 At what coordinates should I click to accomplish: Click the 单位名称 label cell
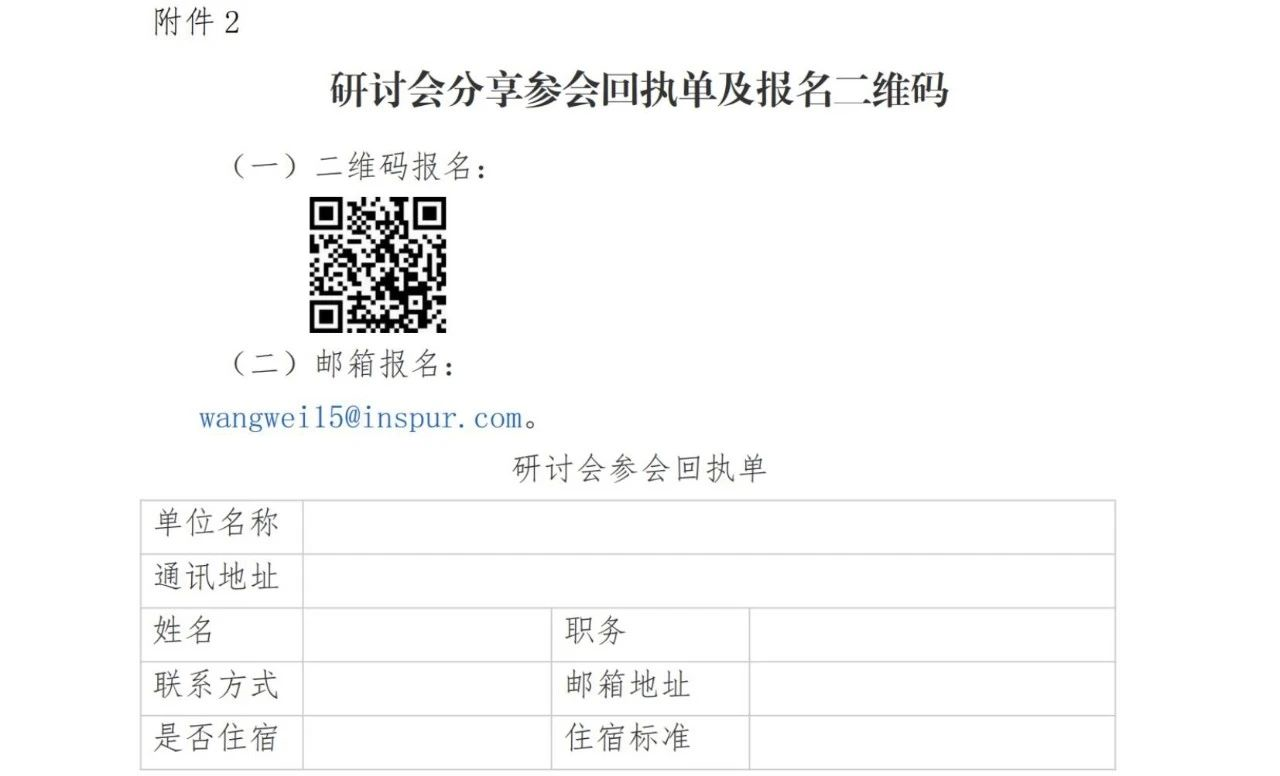[x=222, y=527]
